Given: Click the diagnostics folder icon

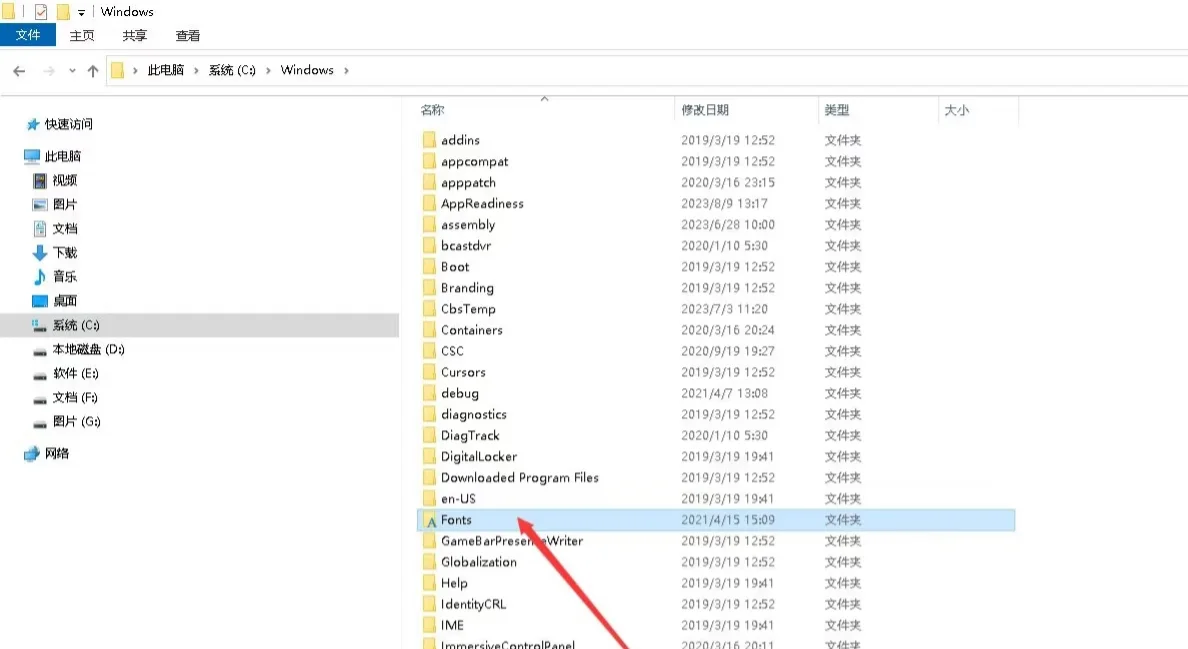Looking at the screenshot, I should (429, 414).
